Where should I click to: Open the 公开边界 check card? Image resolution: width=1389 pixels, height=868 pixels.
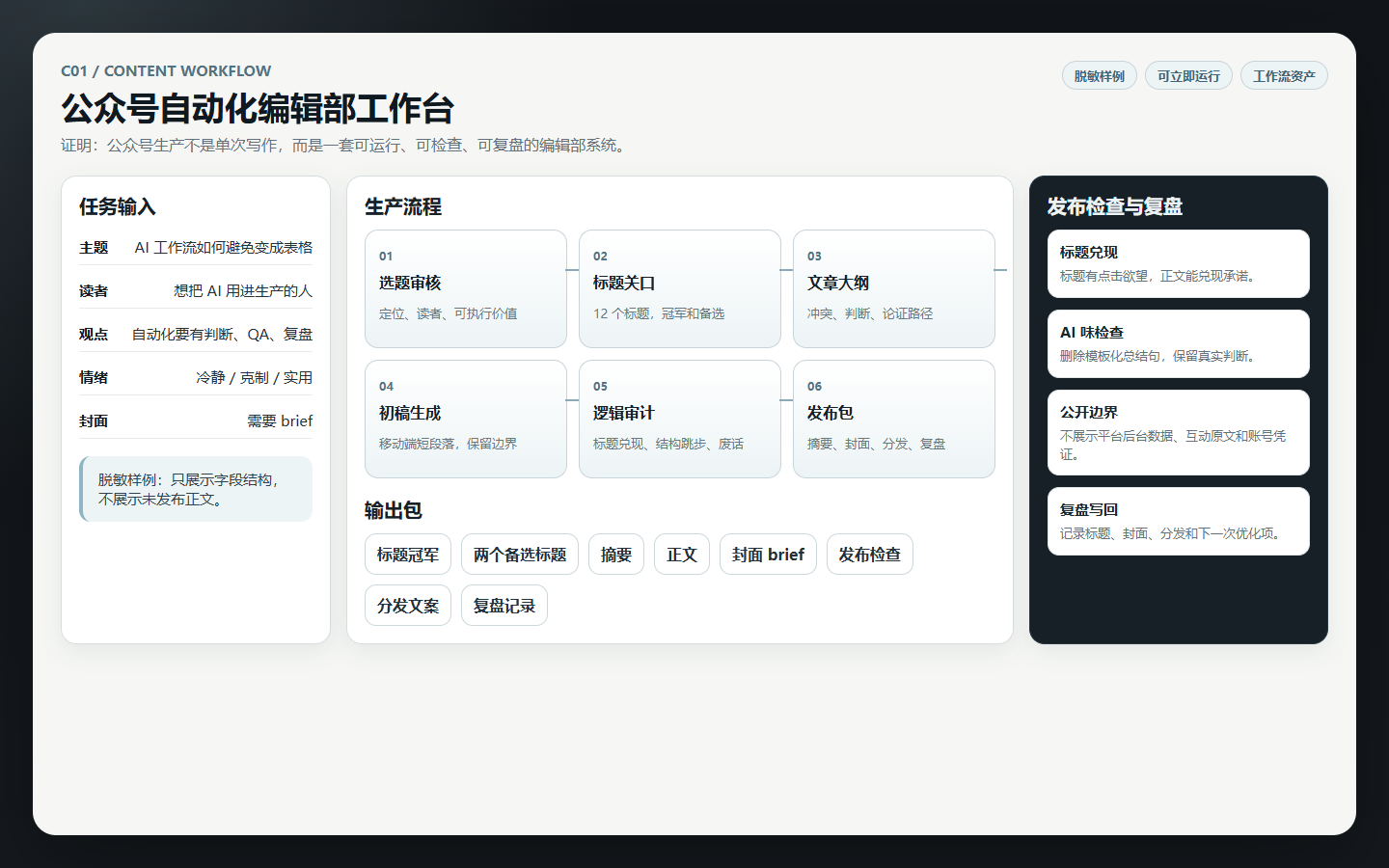pos(1179,433)
